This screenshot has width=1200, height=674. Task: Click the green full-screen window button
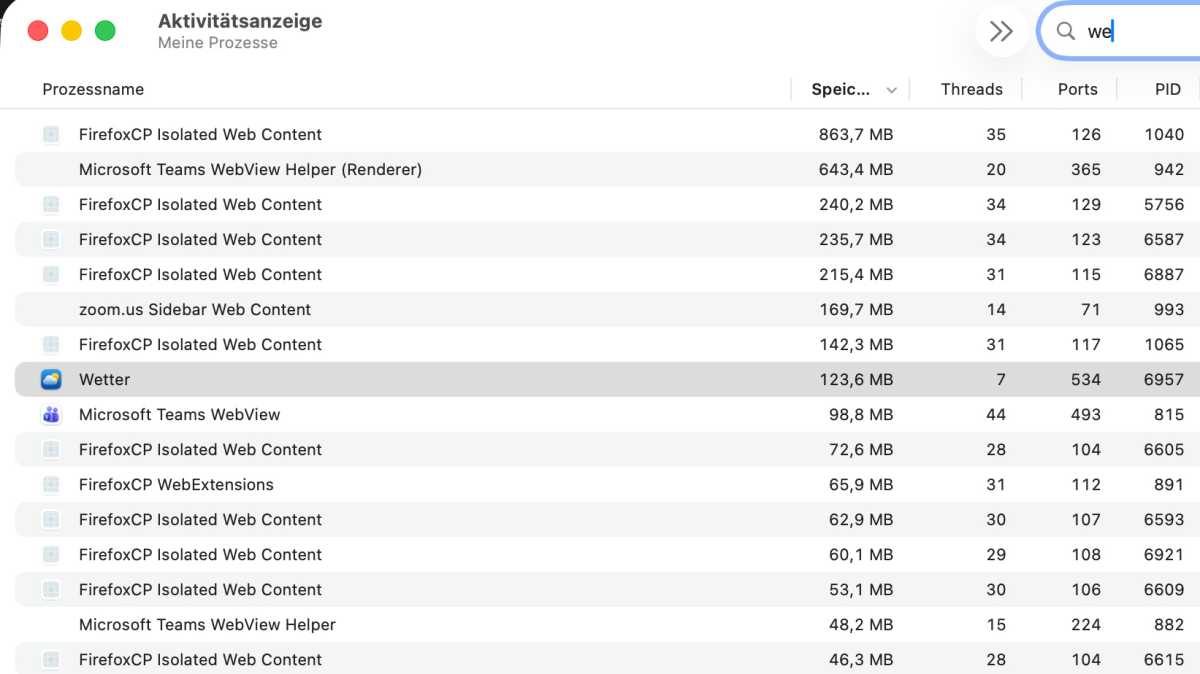coord(105,31)
